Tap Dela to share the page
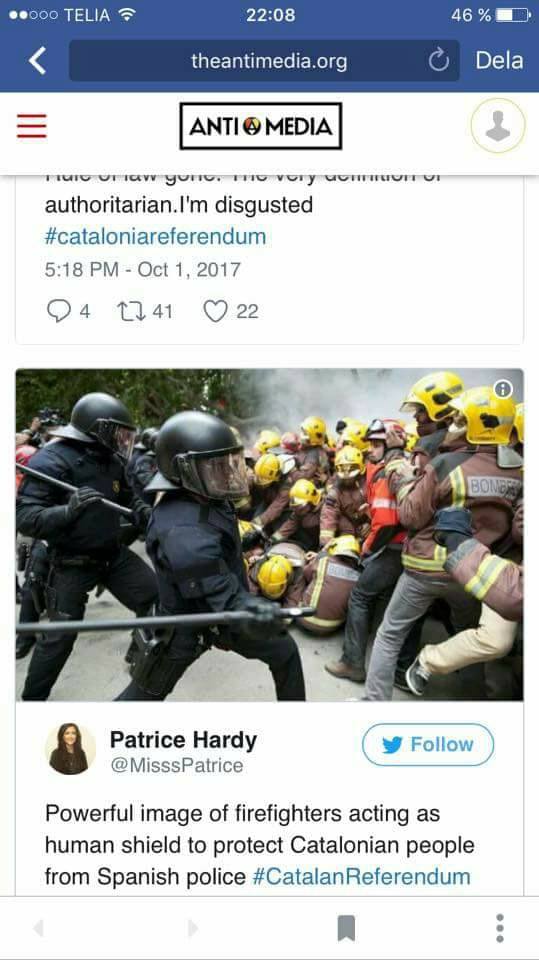This screenshot has width=539, height=960. coord(499,61)
